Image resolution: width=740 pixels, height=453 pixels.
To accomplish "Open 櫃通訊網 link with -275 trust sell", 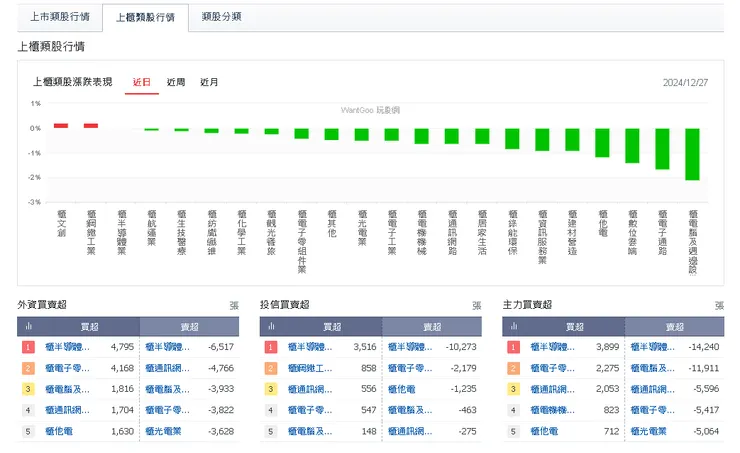I will pos(410,431).
